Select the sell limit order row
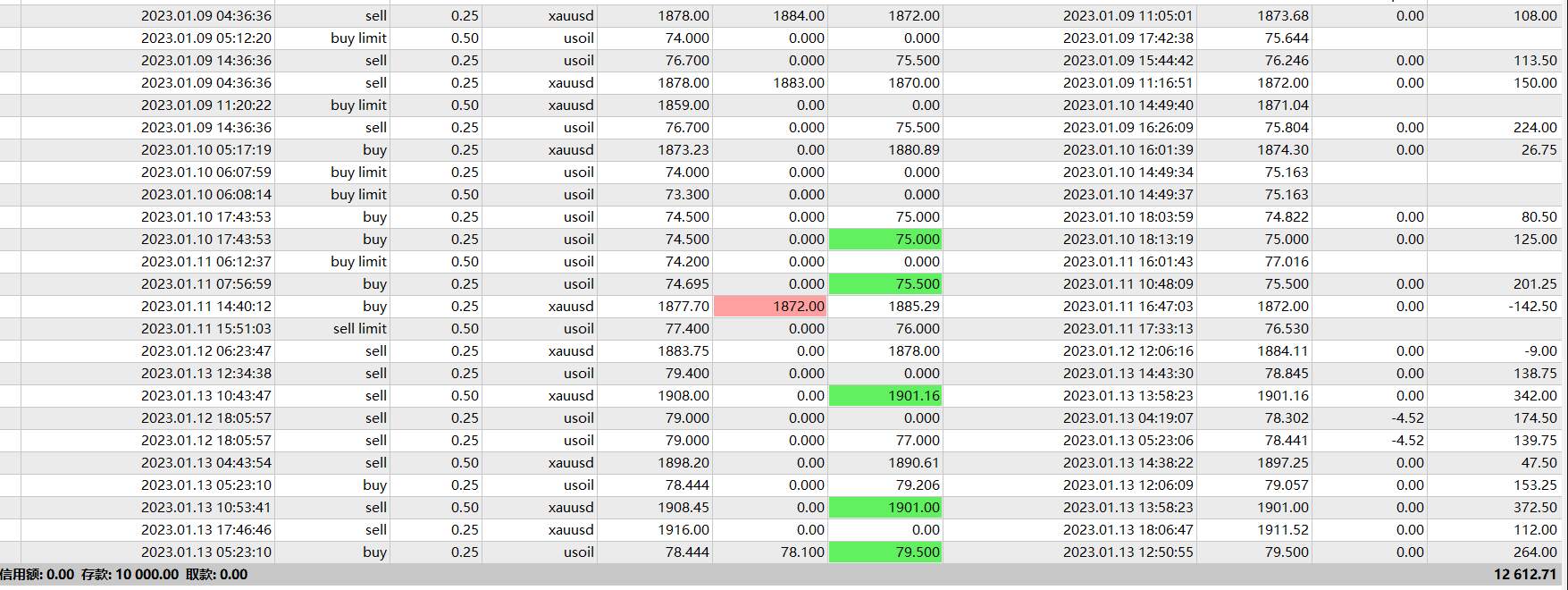 coord(784,329)
